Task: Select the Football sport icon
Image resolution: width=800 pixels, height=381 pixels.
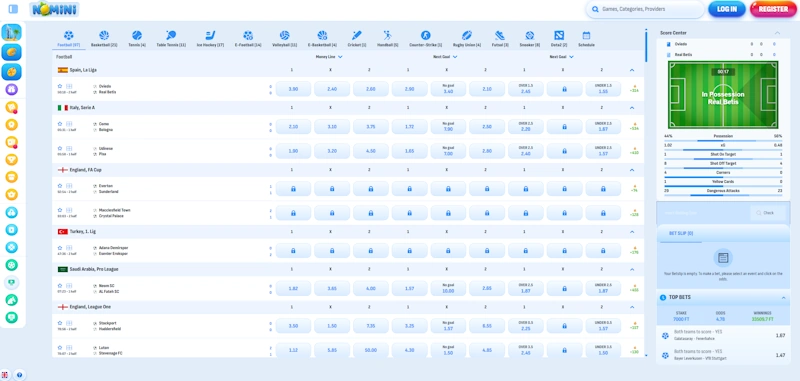Action: [68, 35]
